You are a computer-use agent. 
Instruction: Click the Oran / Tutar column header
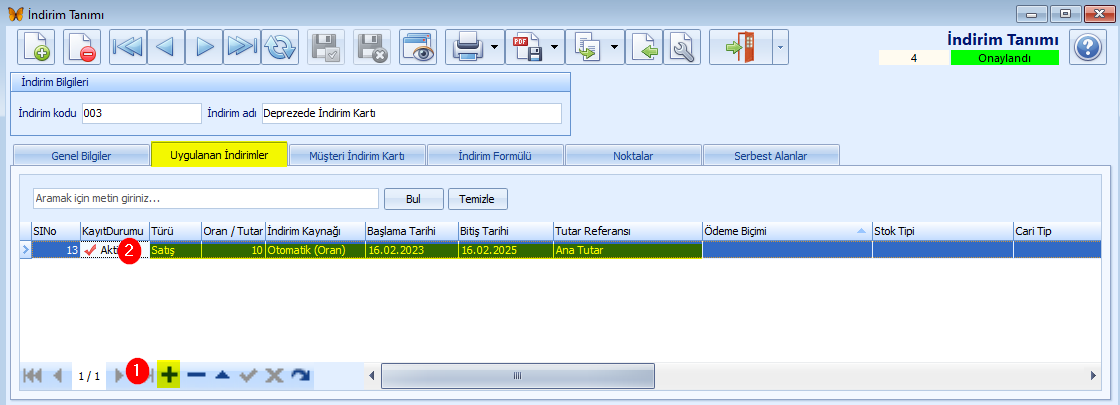[234, 231]
